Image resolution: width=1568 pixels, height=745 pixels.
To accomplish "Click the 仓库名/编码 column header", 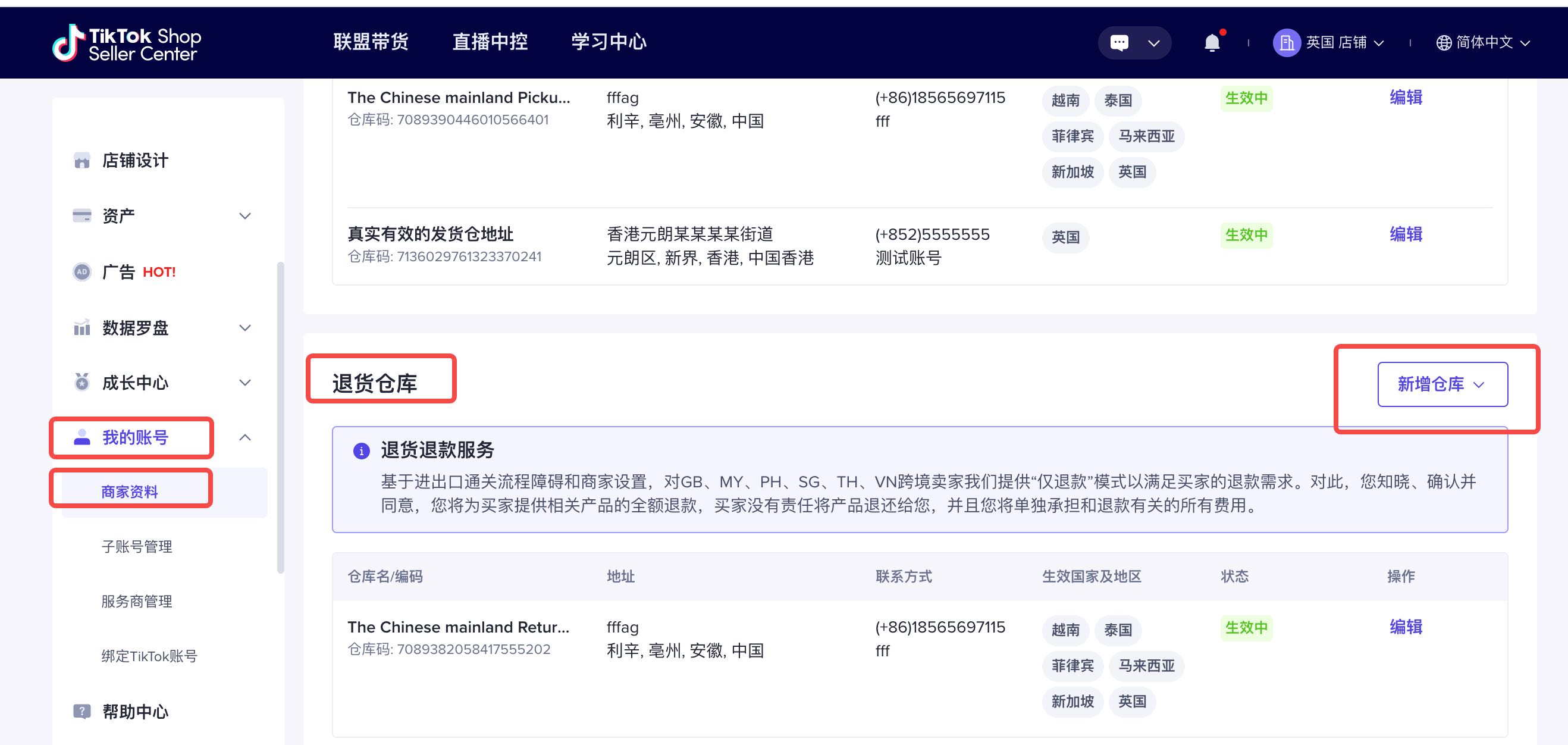I will click(385, 577).
